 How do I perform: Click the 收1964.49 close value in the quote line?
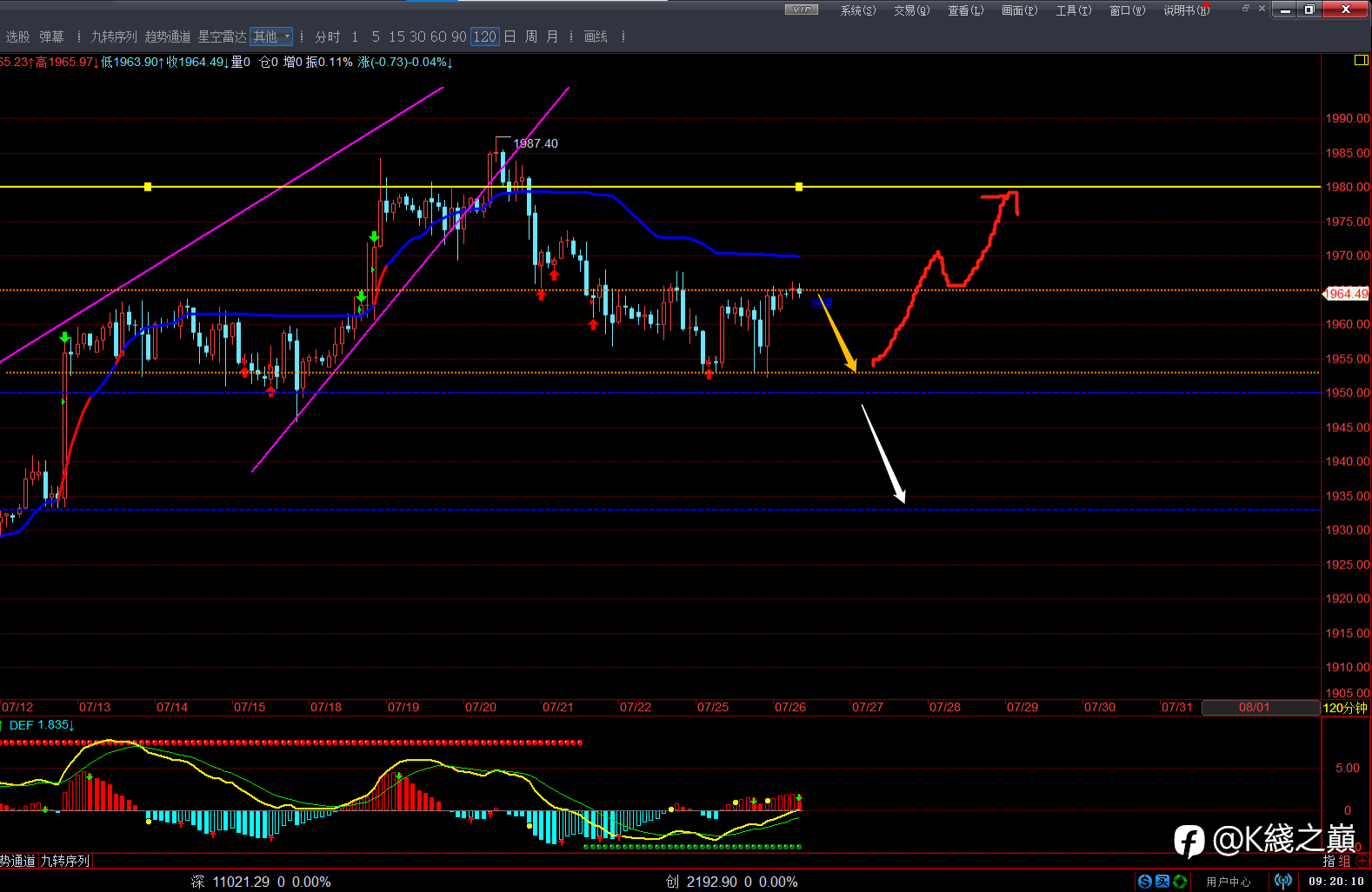pyautogui.click(x=196, y=63)
